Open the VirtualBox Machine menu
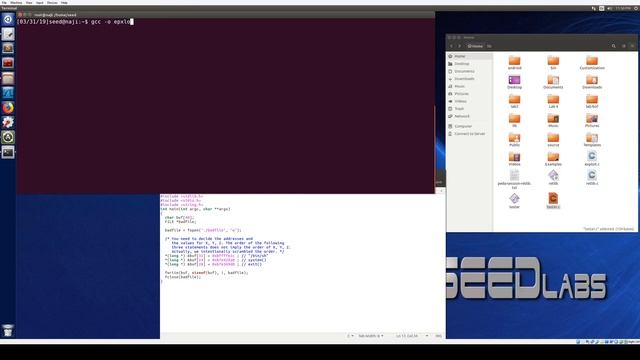The width and height of the screenshot is (640, 360). [16, 2]
